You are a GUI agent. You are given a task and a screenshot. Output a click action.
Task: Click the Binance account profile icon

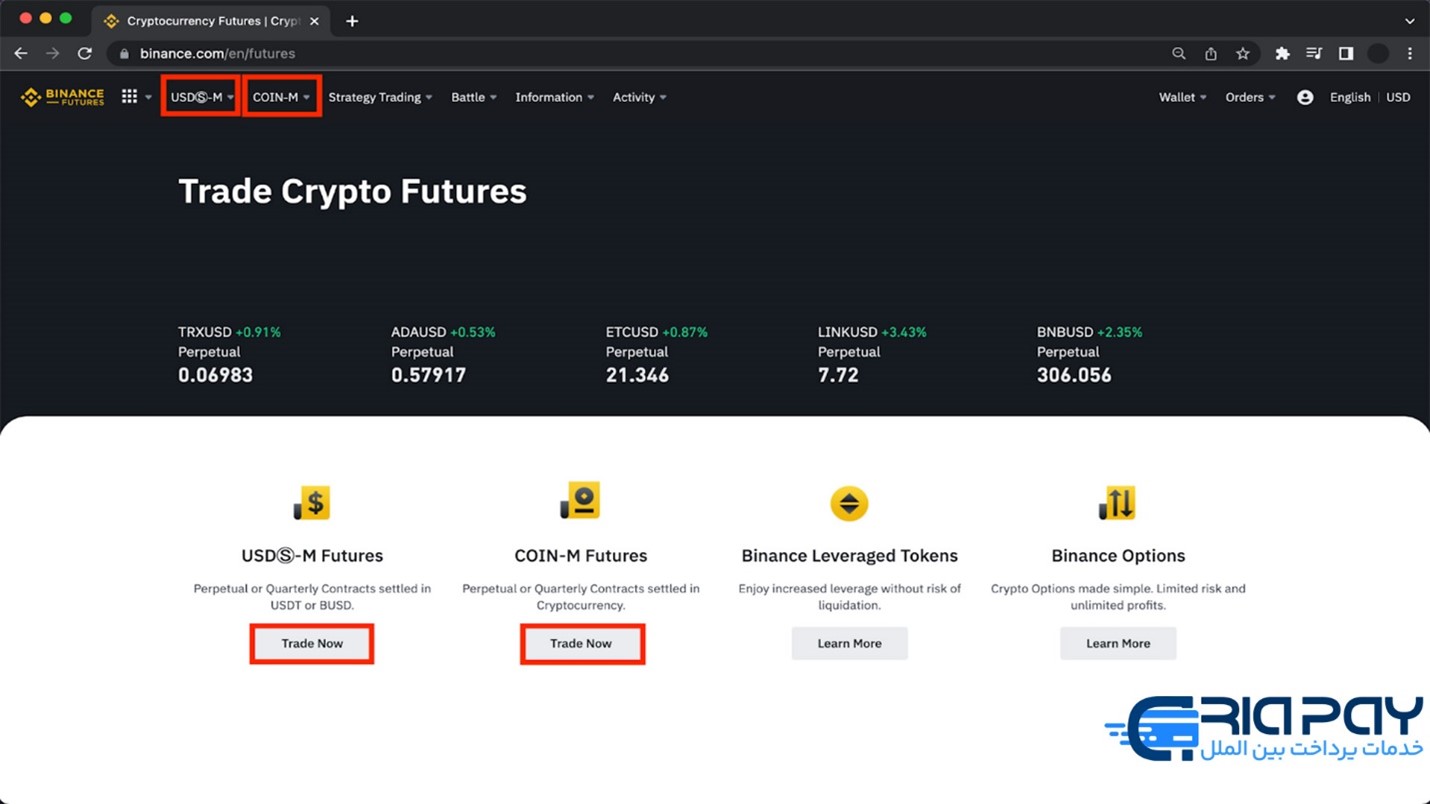point(1305,97)
